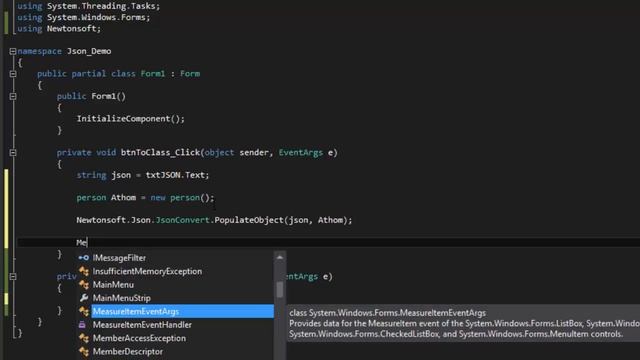Viewport: 640px width, 360px height.
Task: Click the IntelliSense scrollbar up arrow
Action: (280, 257)
